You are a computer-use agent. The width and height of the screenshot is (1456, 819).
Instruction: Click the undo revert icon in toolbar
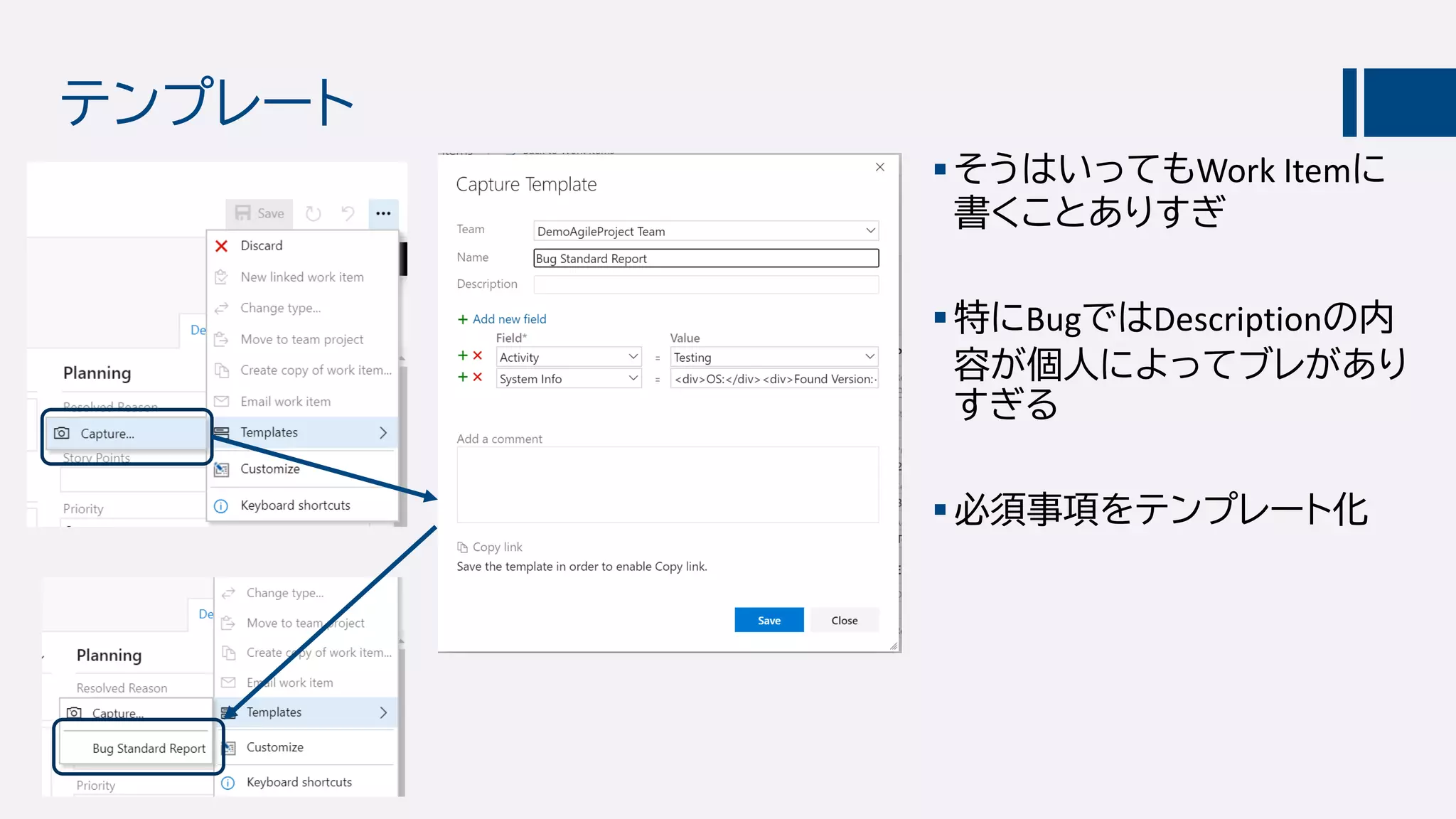tap(348, 213)
